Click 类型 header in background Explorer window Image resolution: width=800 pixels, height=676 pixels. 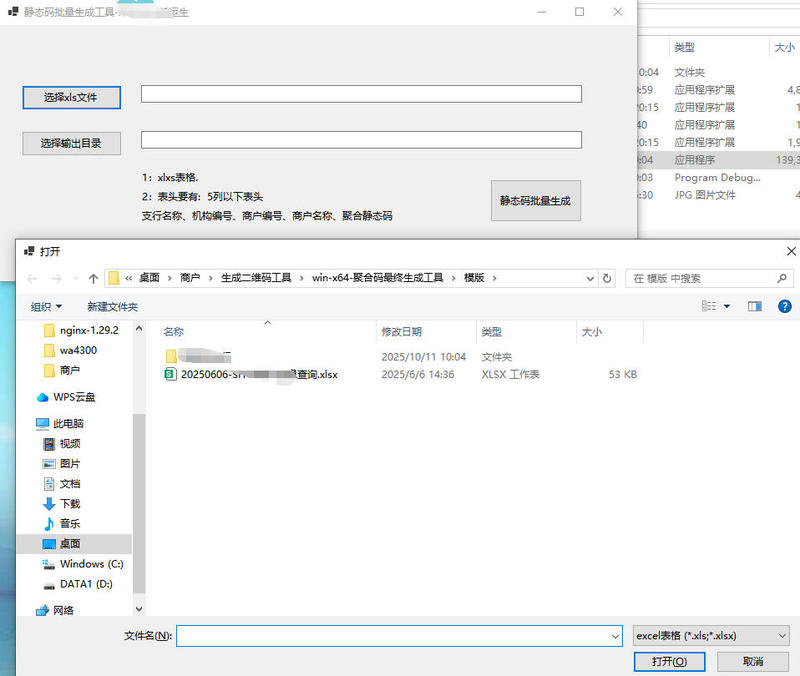coord(685,47)
